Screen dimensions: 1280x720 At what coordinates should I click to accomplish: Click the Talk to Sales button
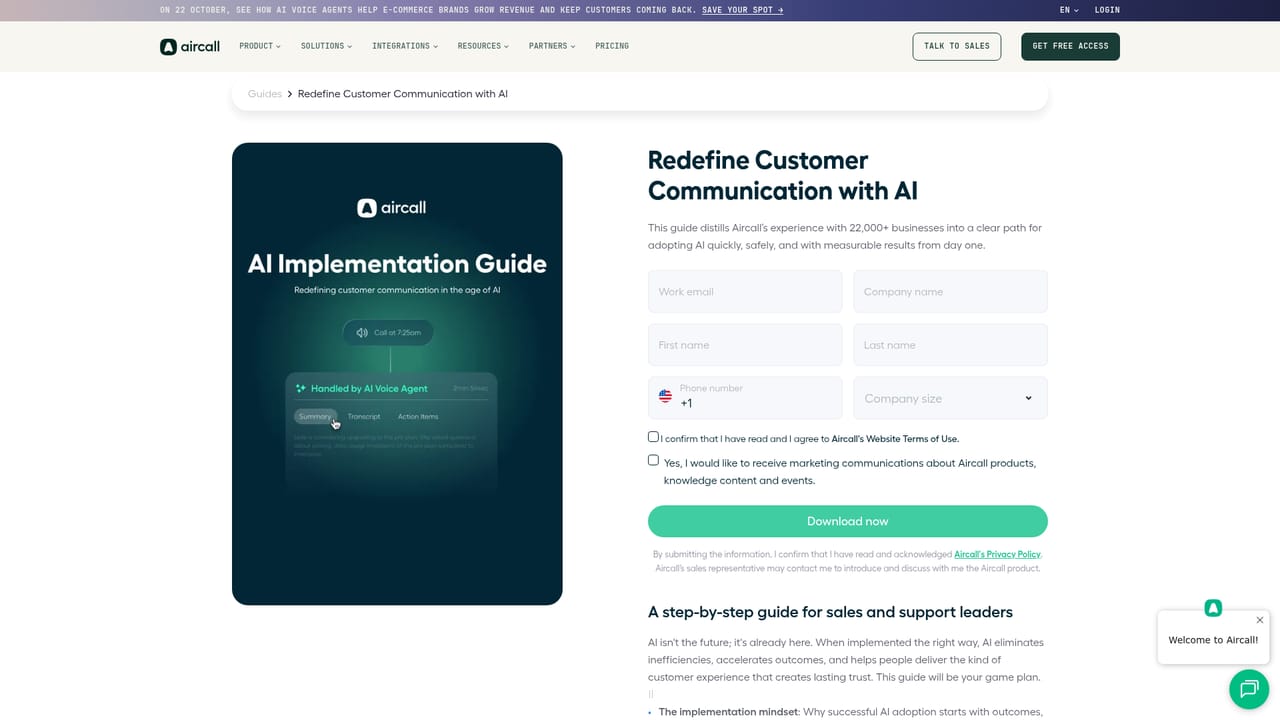[x=957, y=46]
